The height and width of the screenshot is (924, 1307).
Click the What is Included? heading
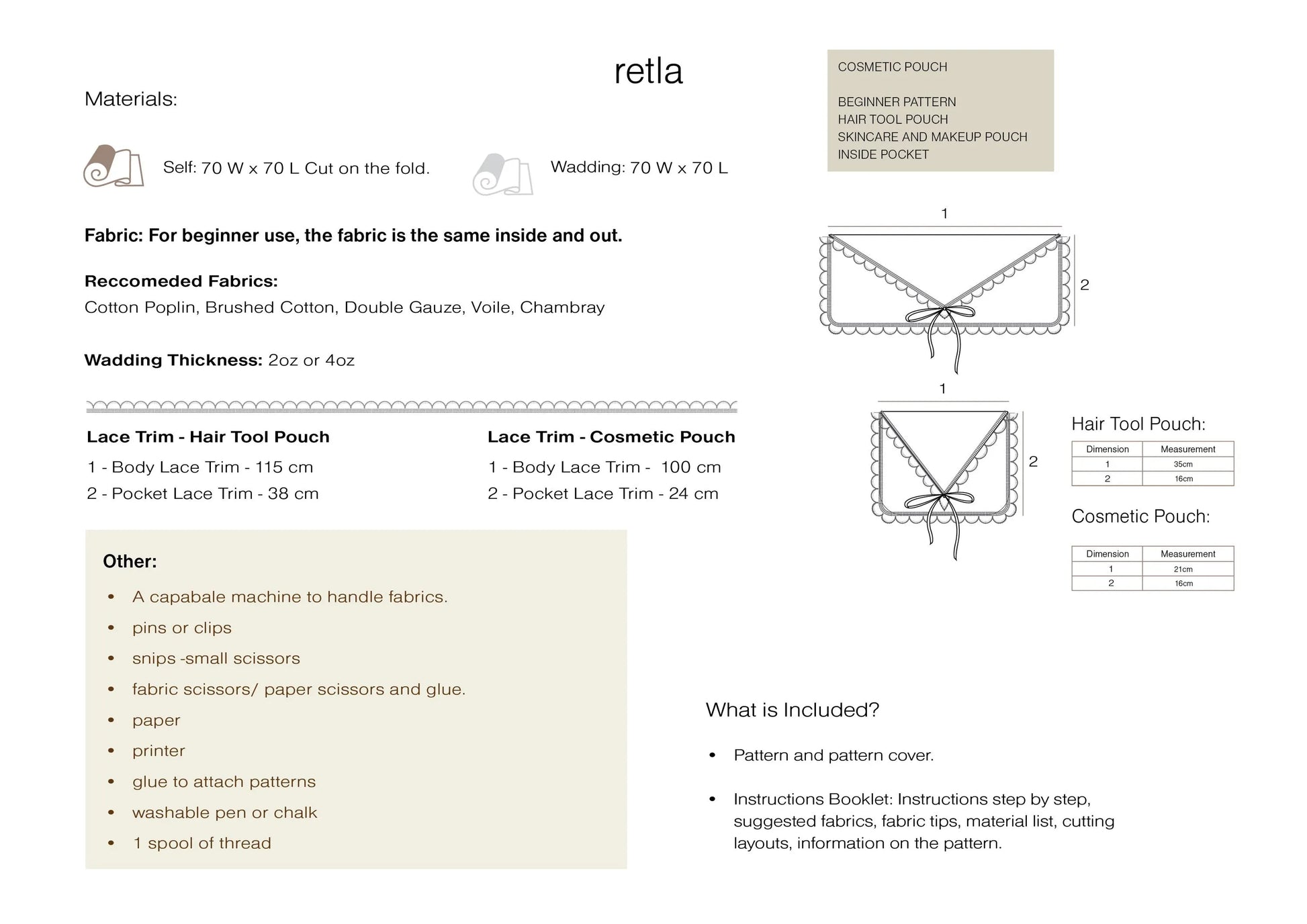[x=793, y=710]
